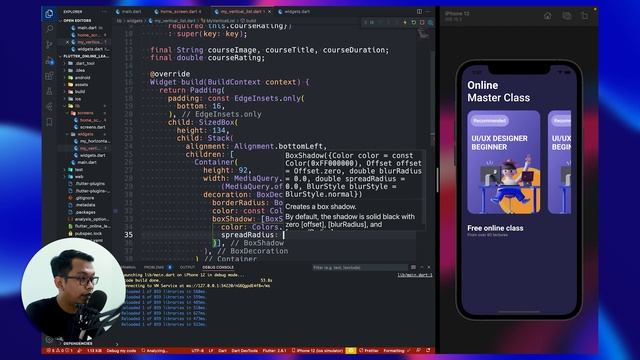Switch to home_screen.dart editor tab
This screenshot has width=640, height=360.
[x=178, y=12]
